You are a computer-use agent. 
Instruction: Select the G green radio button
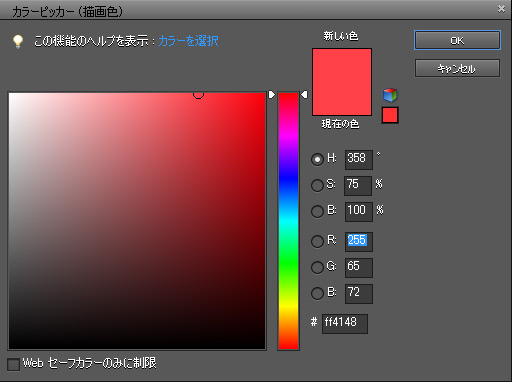coord(317,267)
